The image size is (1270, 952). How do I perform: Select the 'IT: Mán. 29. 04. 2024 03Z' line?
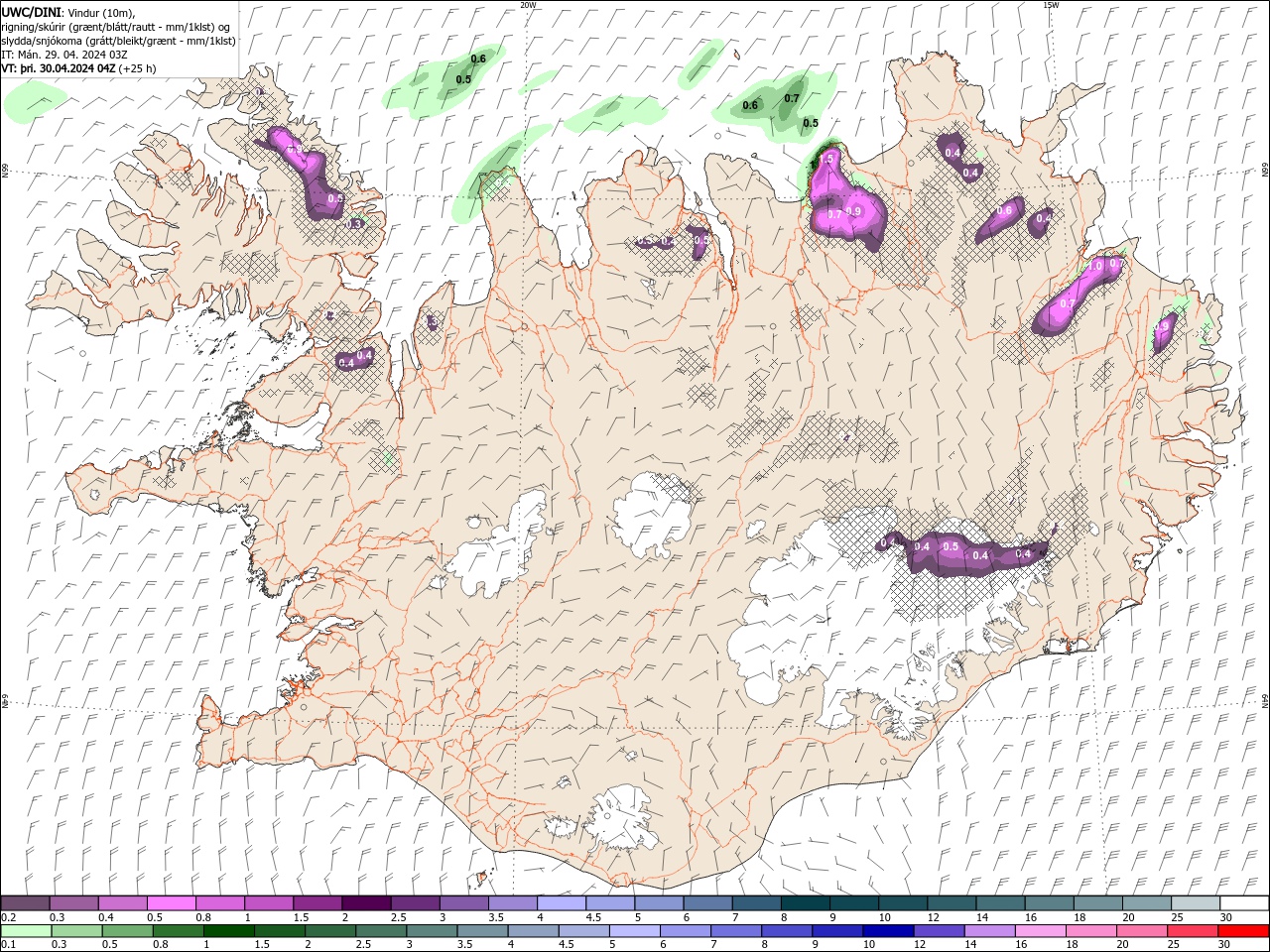point(66,55)
